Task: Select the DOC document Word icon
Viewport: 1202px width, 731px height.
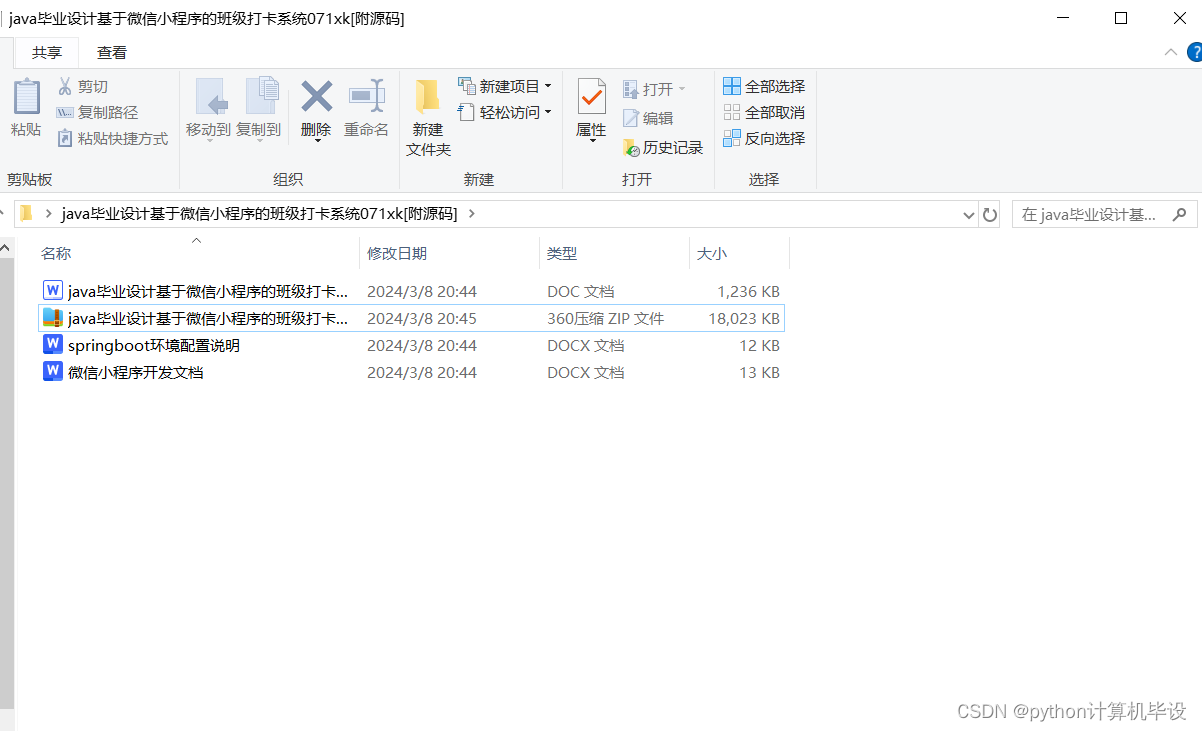Action: pos(53,291)
